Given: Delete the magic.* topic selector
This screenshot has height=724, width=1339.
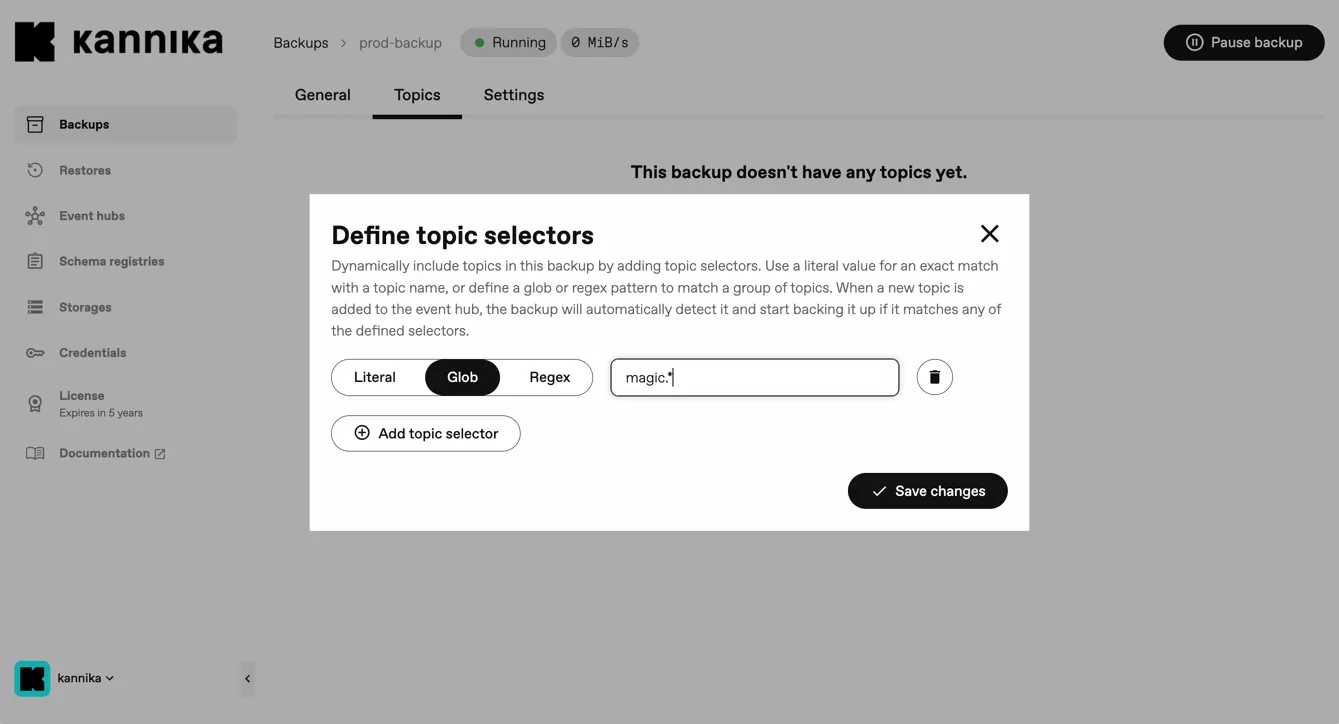Looking at the screenshot, I should [934, 377].
